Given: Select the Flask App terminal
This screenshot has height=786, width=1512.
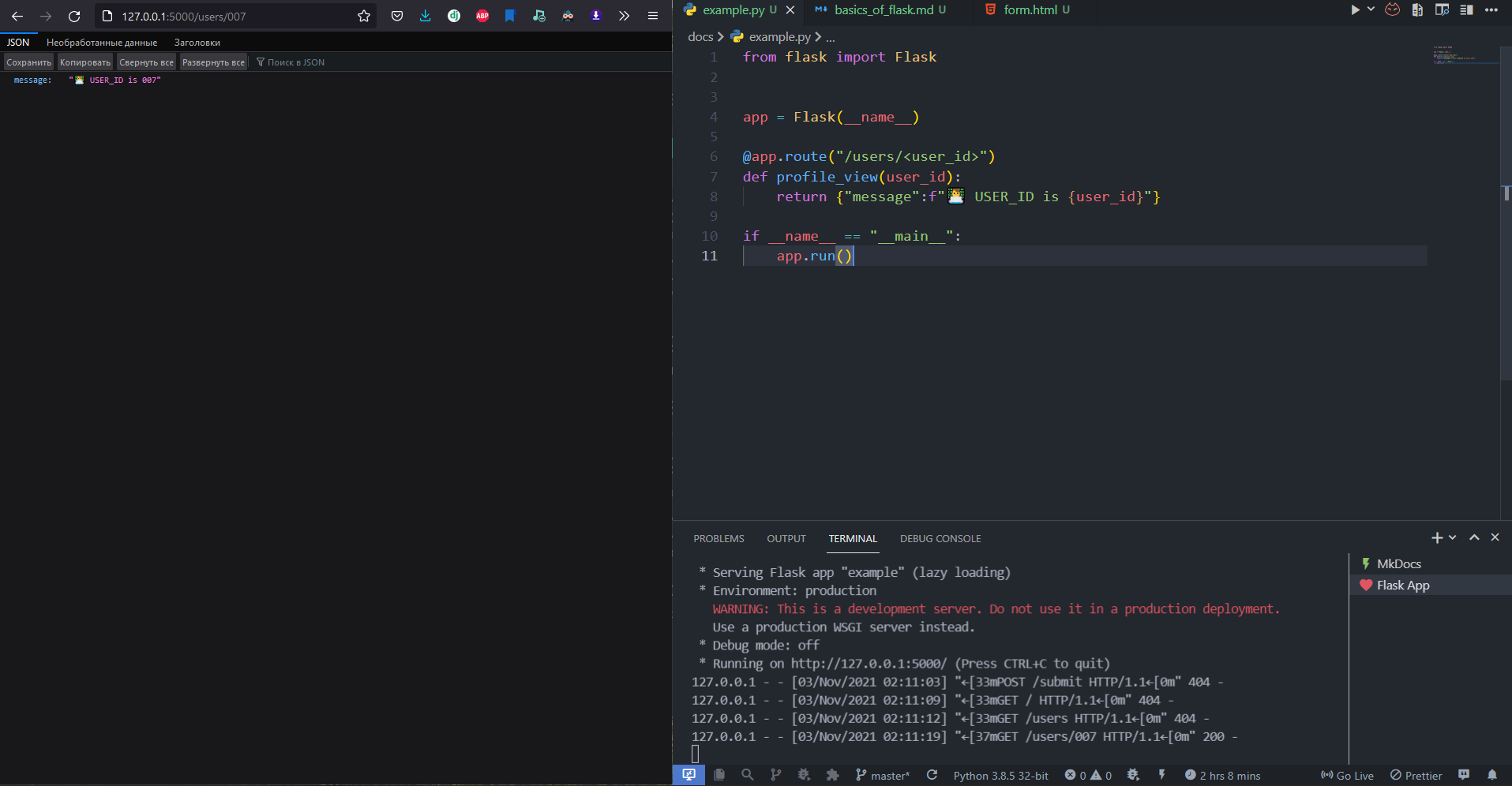Looking at the screenshot, I should [x=1430, y=585].
